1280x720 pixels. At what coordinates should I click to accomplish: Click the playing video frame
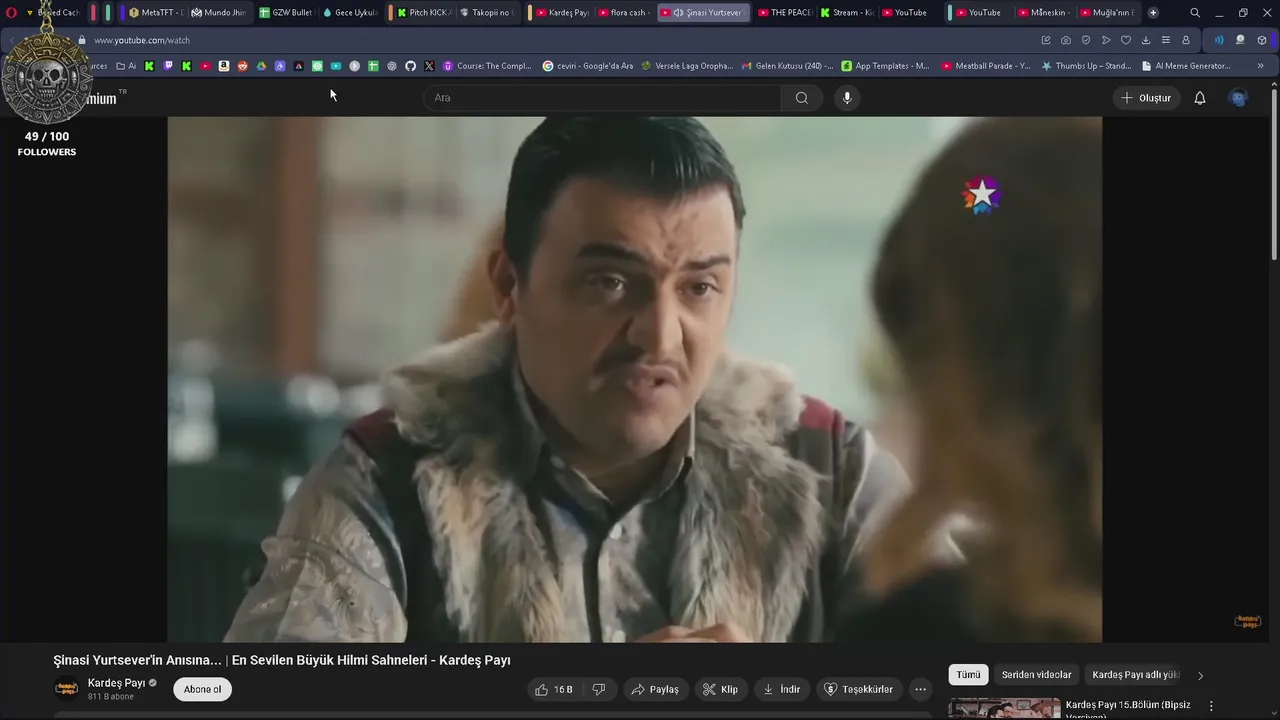[635, 379]
